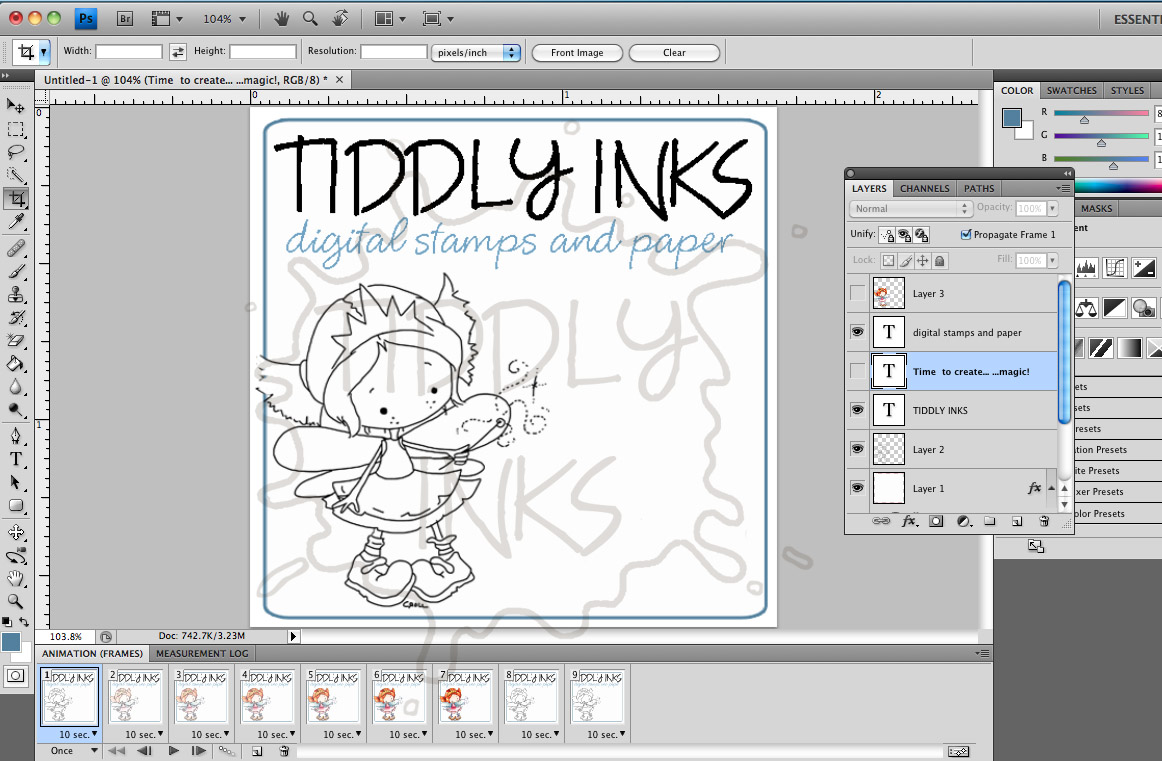Open status bar info arrow
1162x761 pixels.
coord(293,636)
